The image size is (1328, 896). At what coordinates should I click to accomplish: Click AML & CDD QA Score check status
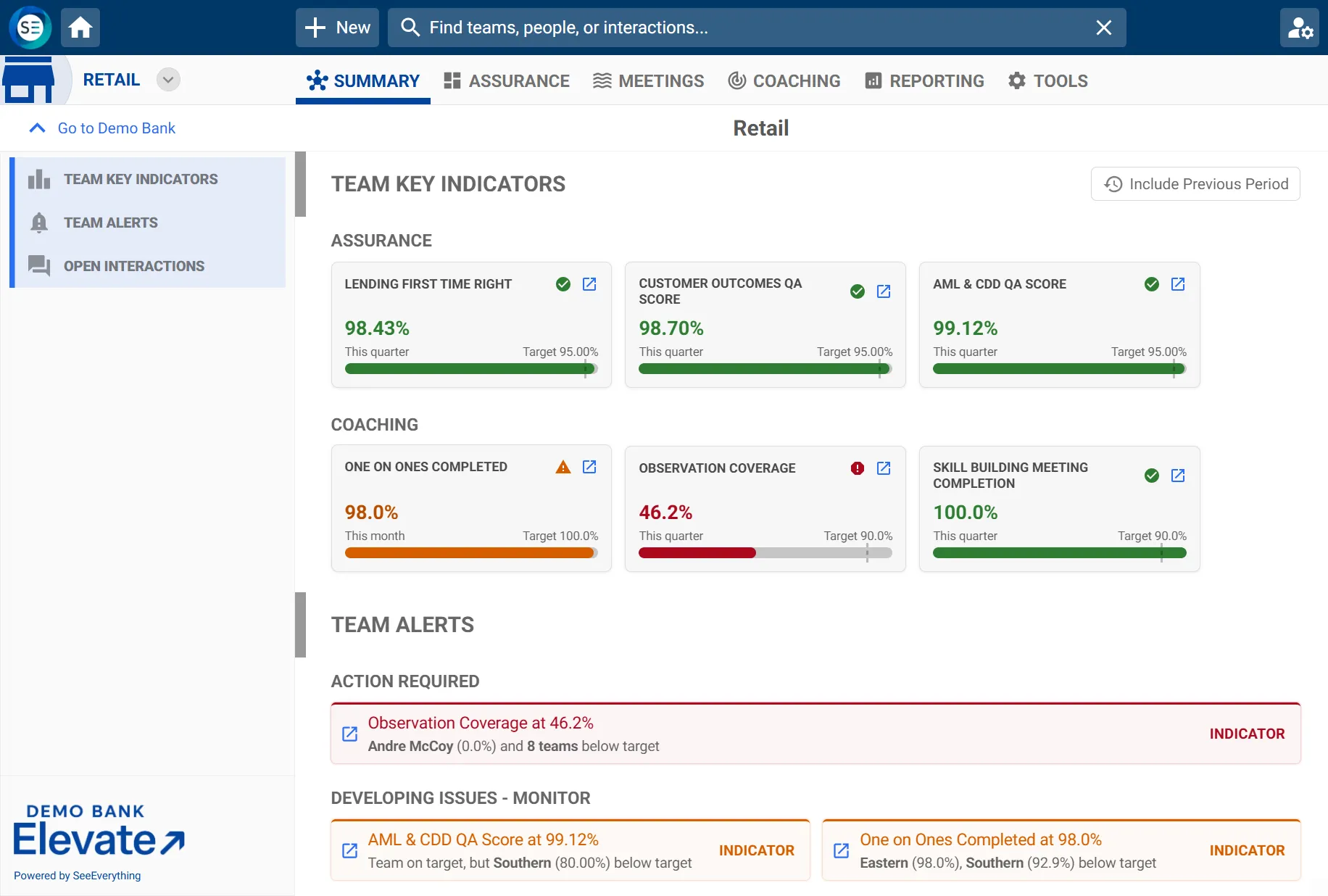[x=1152, y=284]
